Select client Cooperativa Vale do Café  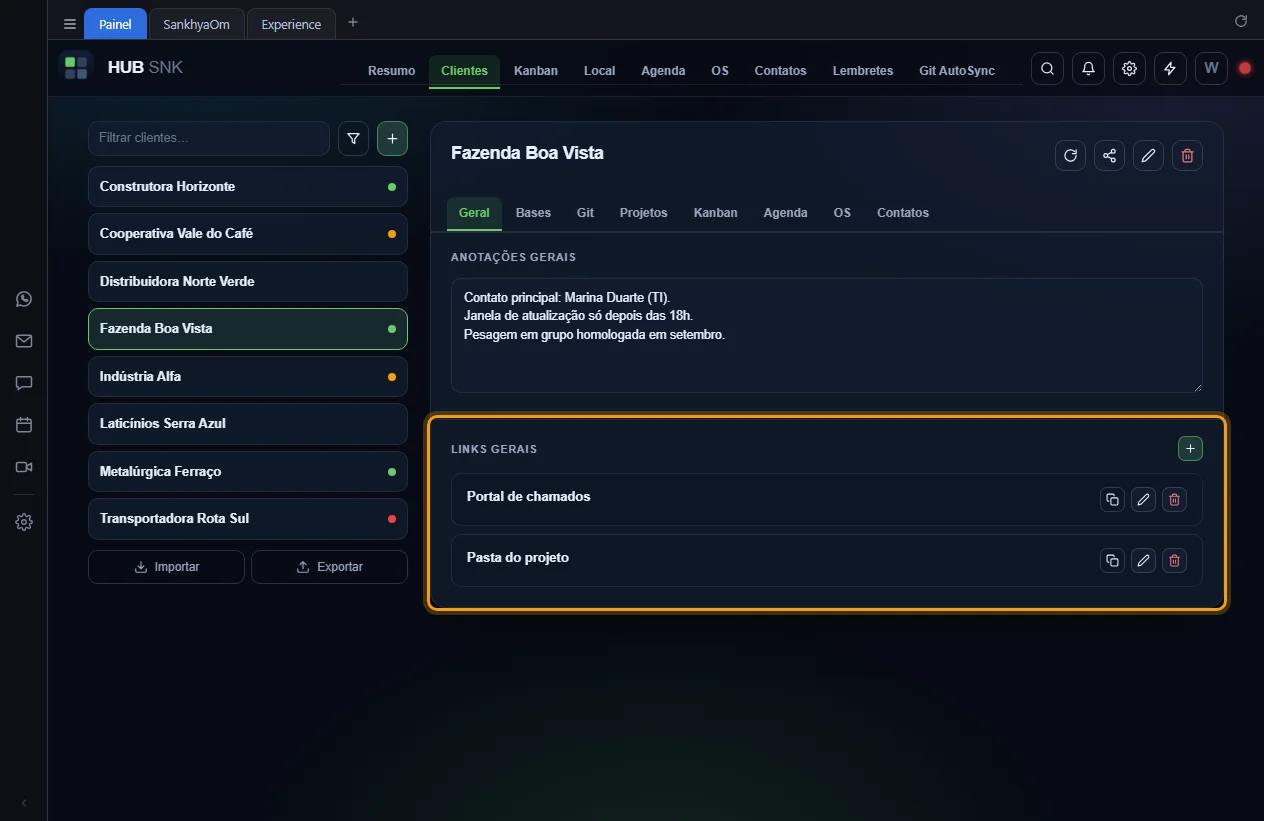point(248,234)
